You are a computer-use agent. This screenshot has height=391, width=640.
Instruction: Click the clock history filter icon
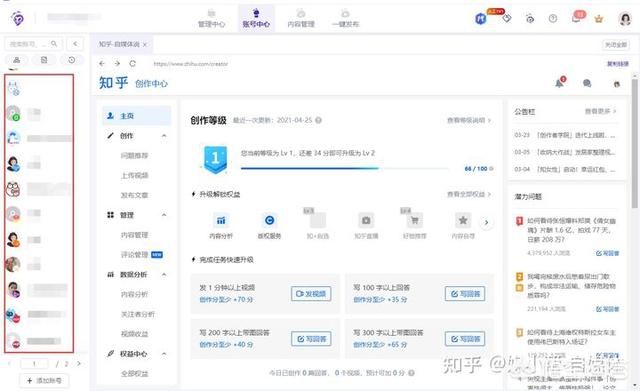point(71,60)
